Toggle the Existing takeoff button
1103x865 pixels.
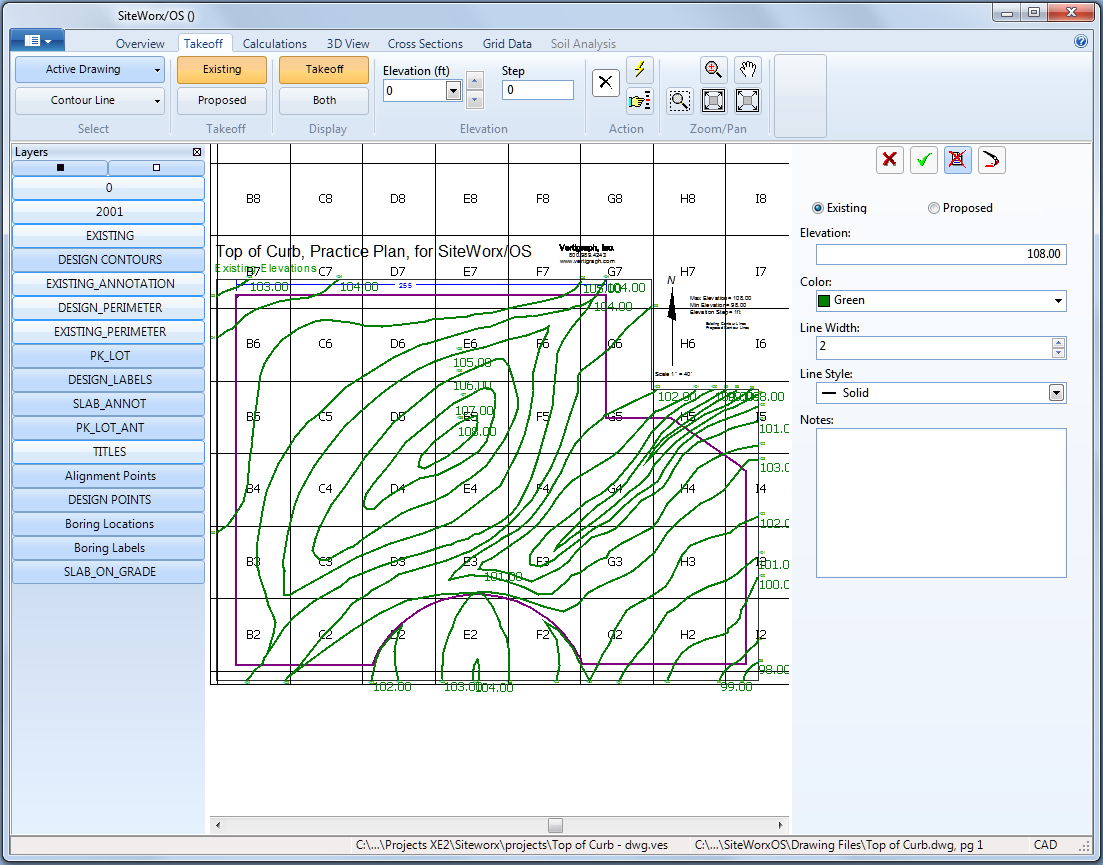point(222,70)
